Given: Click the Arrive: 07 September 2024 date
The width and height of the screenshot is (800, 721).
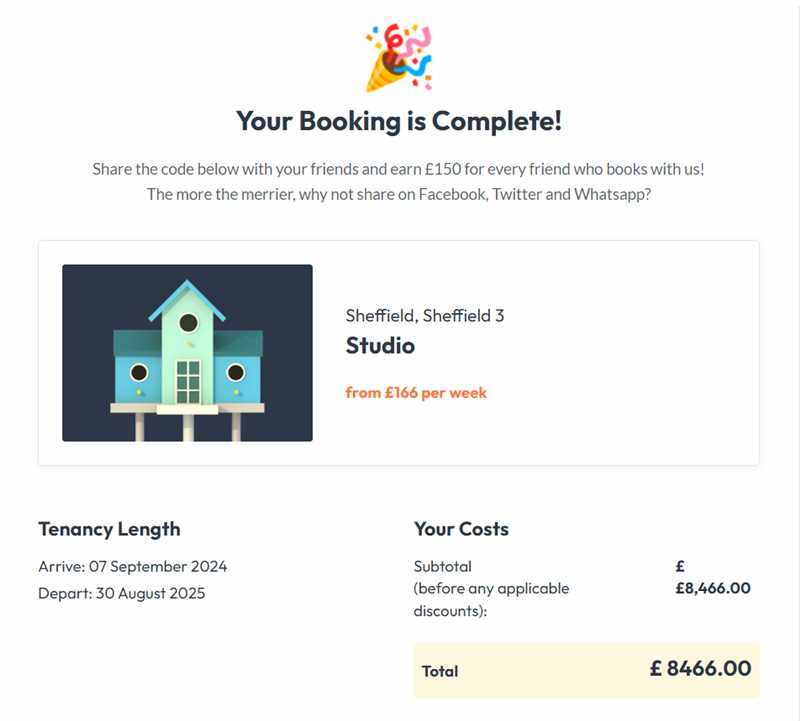Looking at the screenshot, I should [133, 566].
